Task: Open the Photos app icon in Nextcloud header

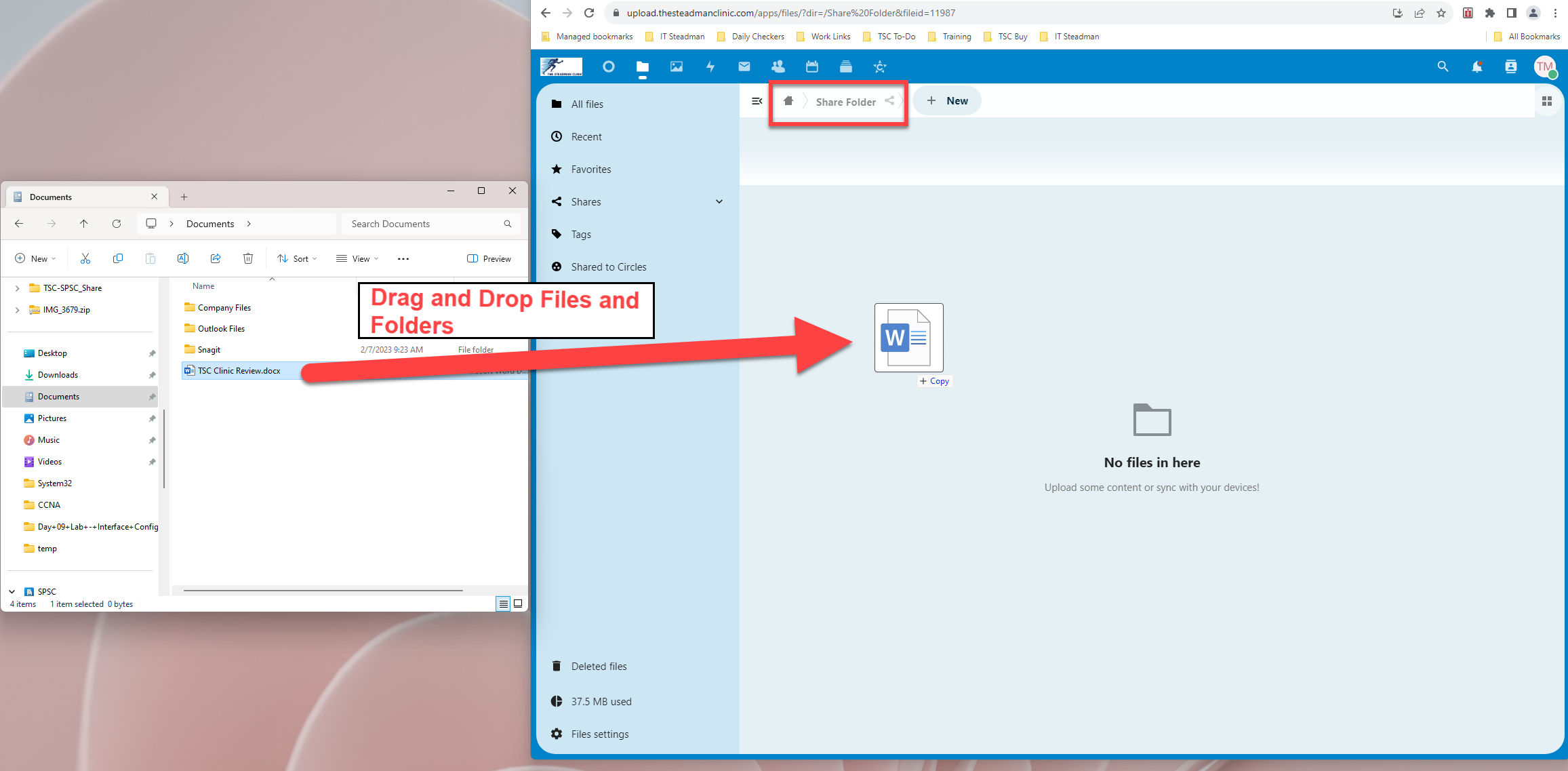Action: pos(676,66)
